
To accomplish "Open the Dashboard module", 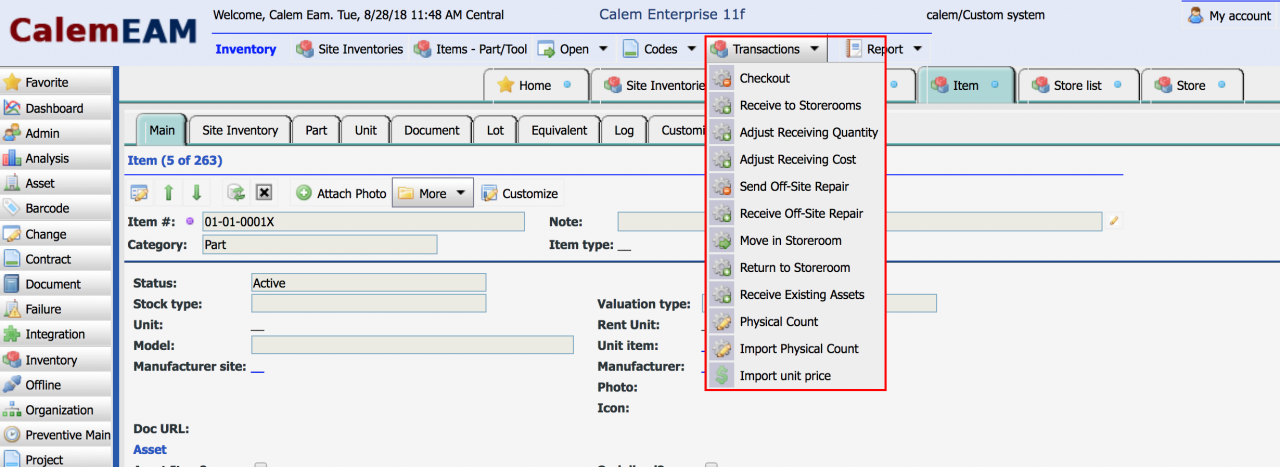I will (56, 108).
